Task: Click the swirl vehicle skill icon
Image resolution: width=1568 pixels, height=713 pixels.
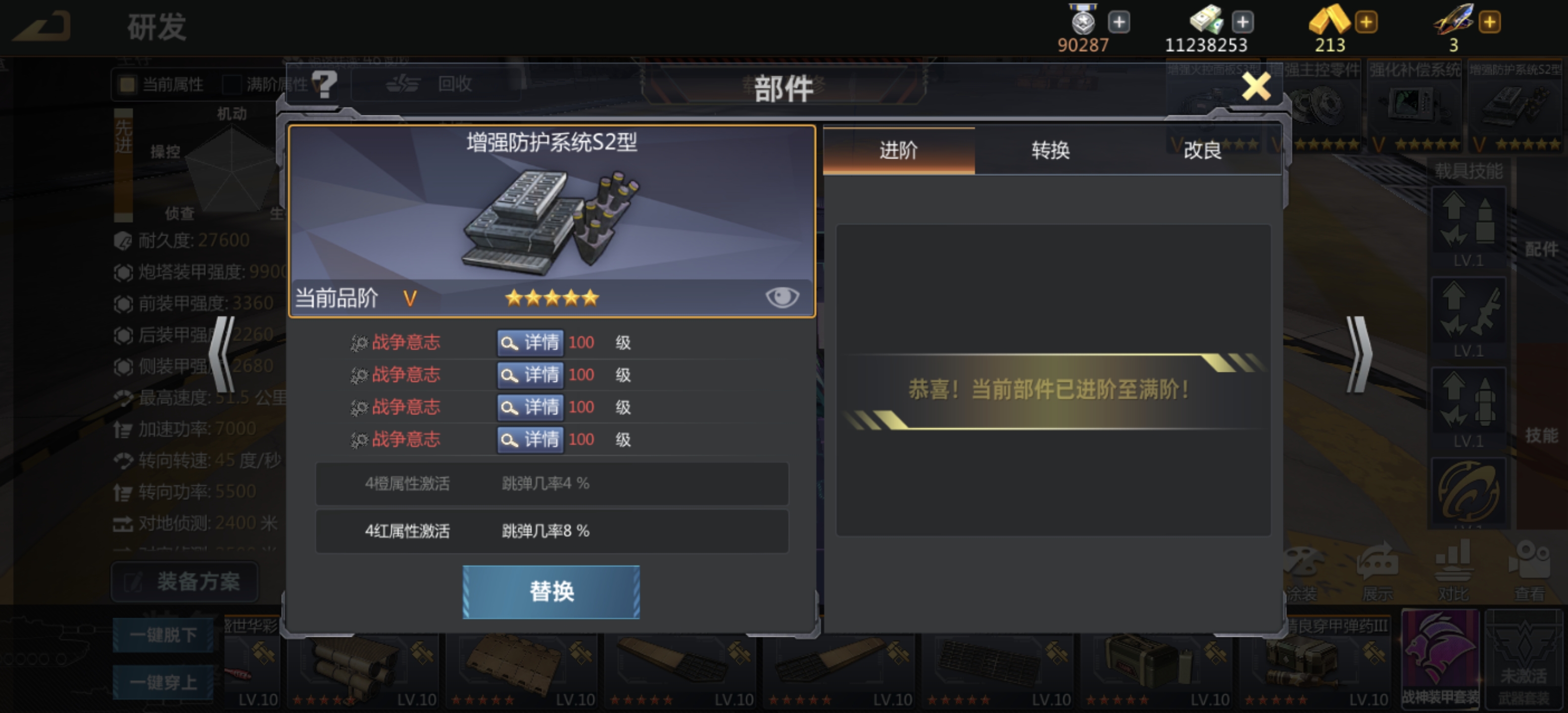Action: point(1469,491)
